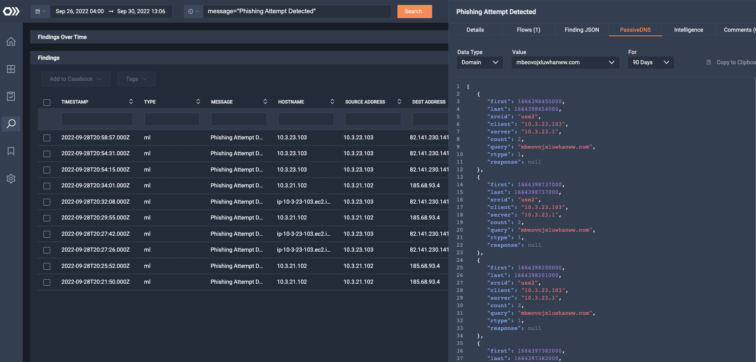The width and height of the screenshot is (756, 362).
Task: Open the Tags dropdown
Action: coord(136,79)
